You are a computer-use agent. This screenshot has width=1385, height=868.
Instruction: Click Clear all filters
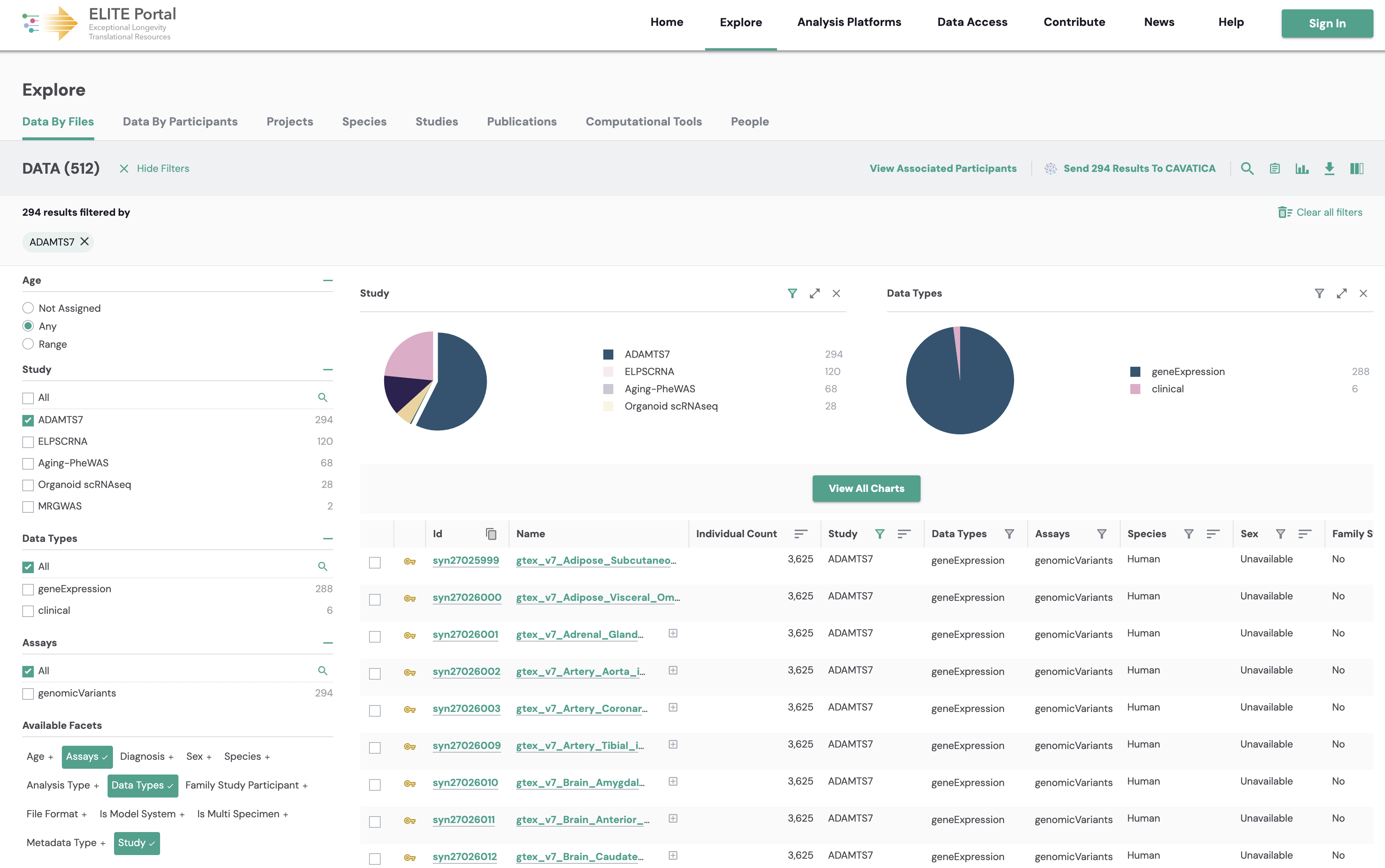pyautogui.click(x=1320, y=213)
